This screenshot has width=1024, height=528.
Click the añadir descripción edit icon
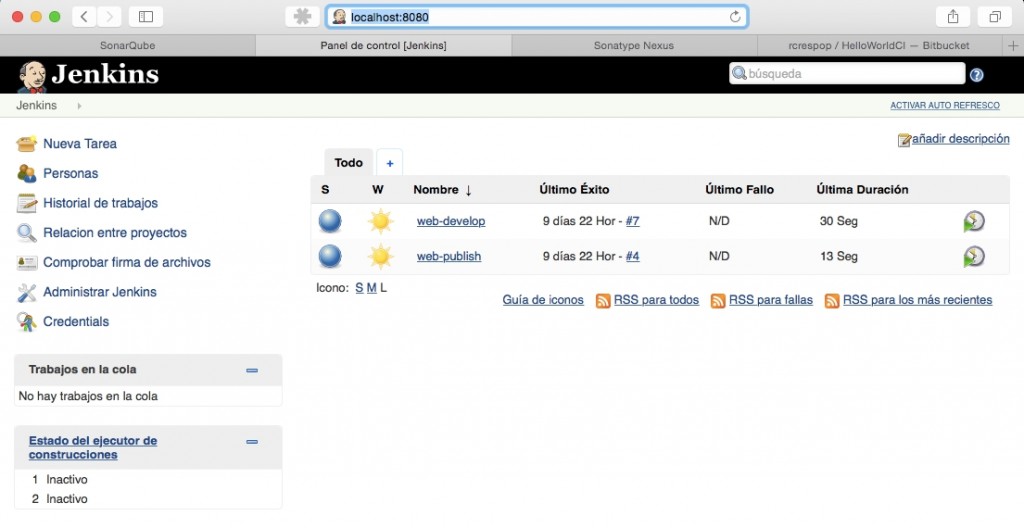pyautogui.click(x=904, y=140)
